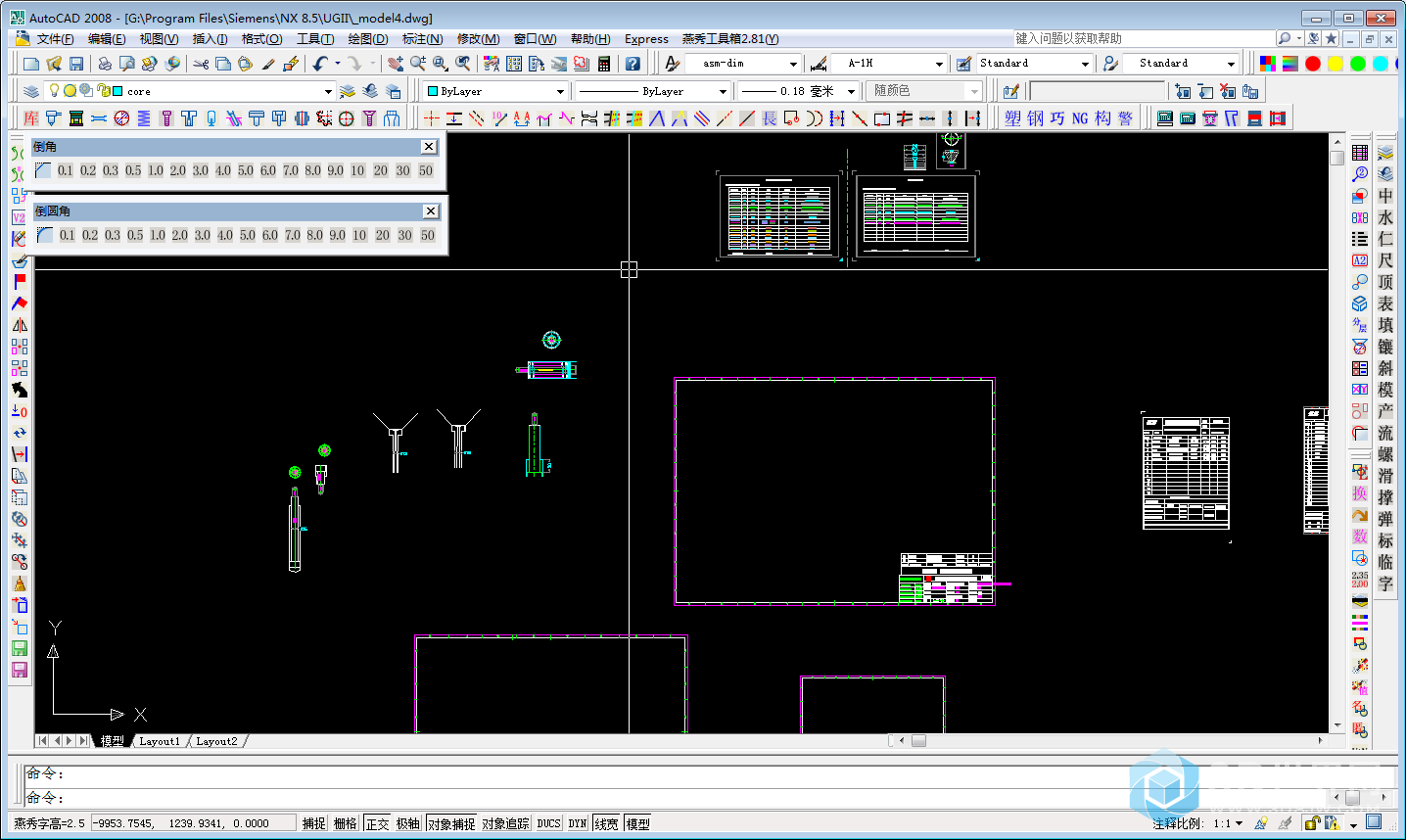Screen dimensions: 1406x840
Task: Toggle 捕捉 snap mode in status bar
Action: click(x=314, y=823)
